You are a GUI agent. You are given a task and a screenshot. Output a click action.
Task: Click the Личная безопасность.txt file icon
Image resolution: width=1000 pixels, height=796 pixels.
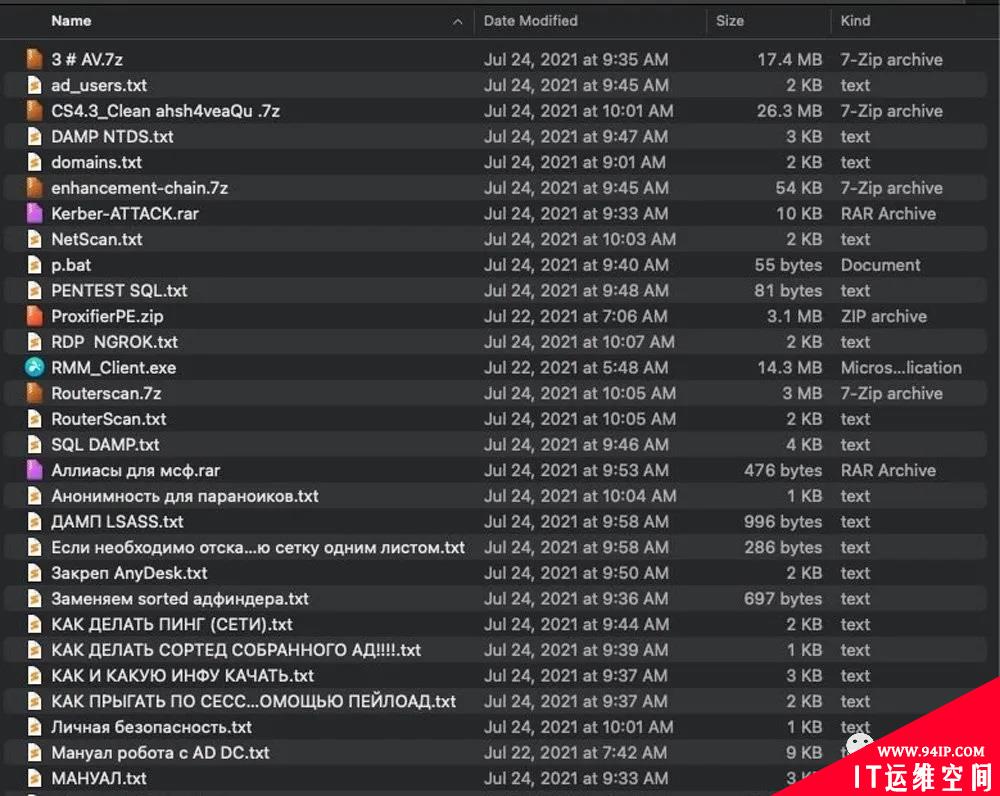(34, 727)
